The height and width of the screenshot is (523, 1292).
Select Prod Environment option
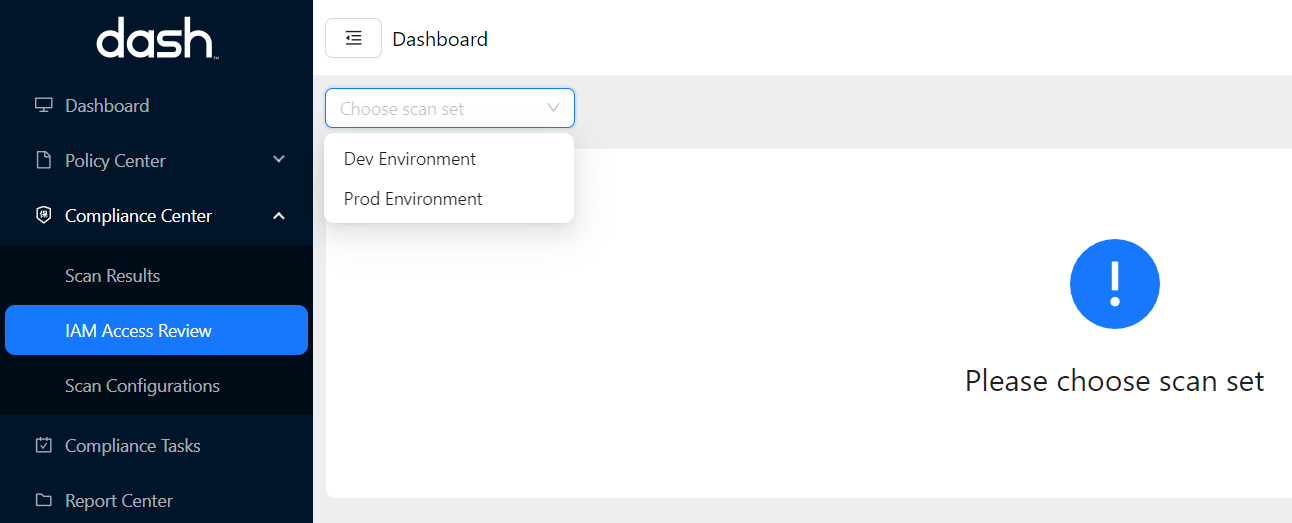(x=413, y=199)
